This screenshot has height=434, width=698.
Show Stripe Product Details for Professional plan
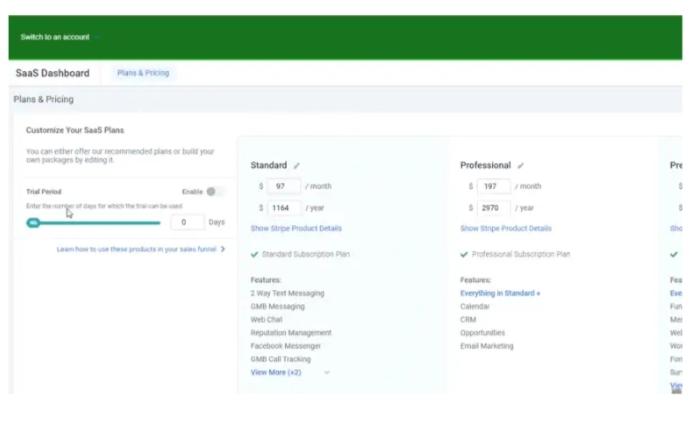point(506,229)
